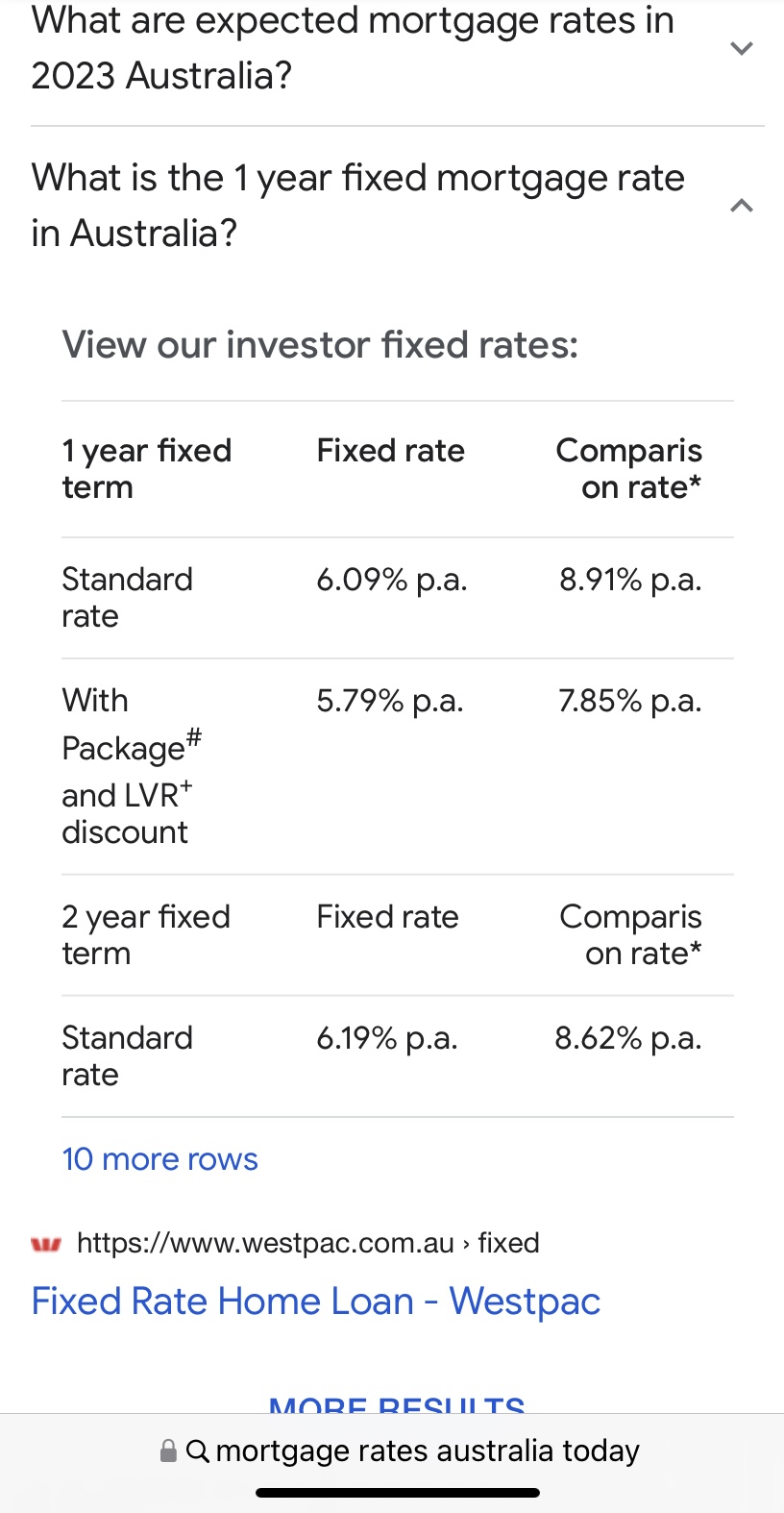Tap the search magnifier icon in address bar
The width and height of the screenshot is (784, 1513).
click(x=198, y=1451)
